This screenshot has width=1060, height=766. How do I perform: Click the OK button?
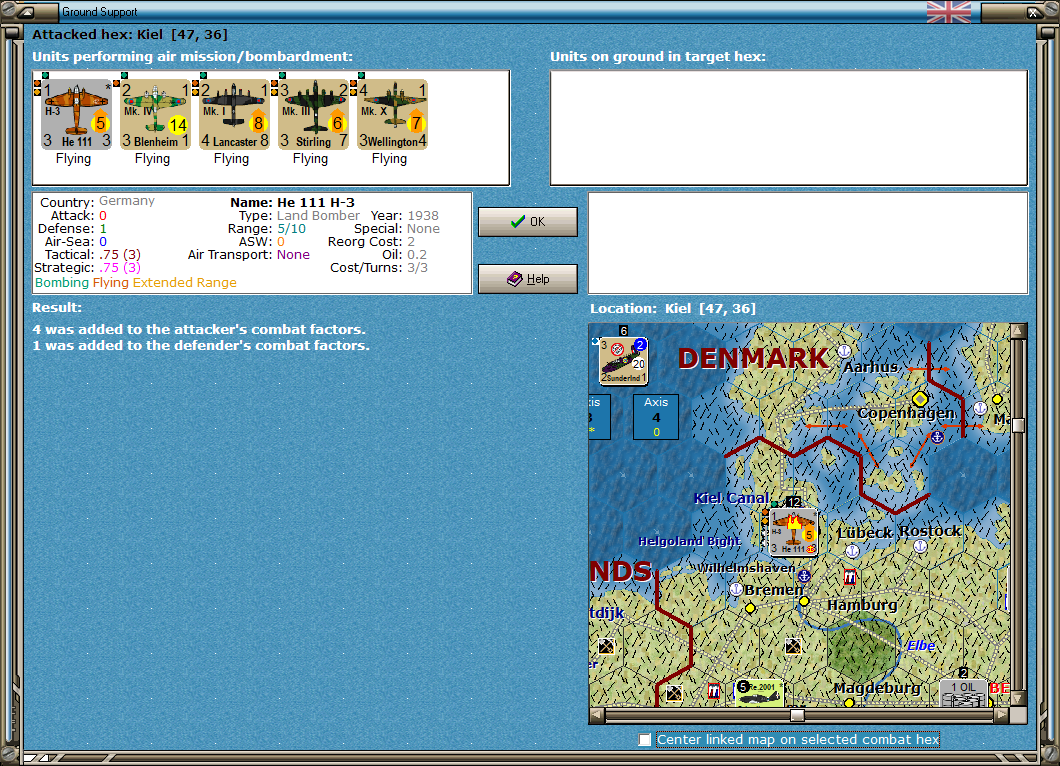528,222
